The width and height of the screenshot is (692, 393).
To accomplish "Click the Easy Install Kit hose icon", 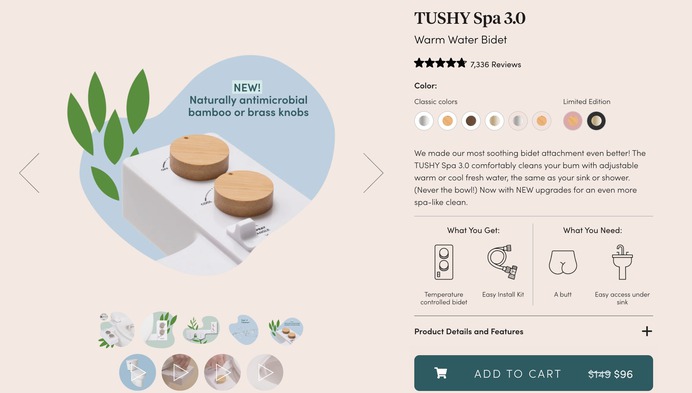I will (503, 262).
